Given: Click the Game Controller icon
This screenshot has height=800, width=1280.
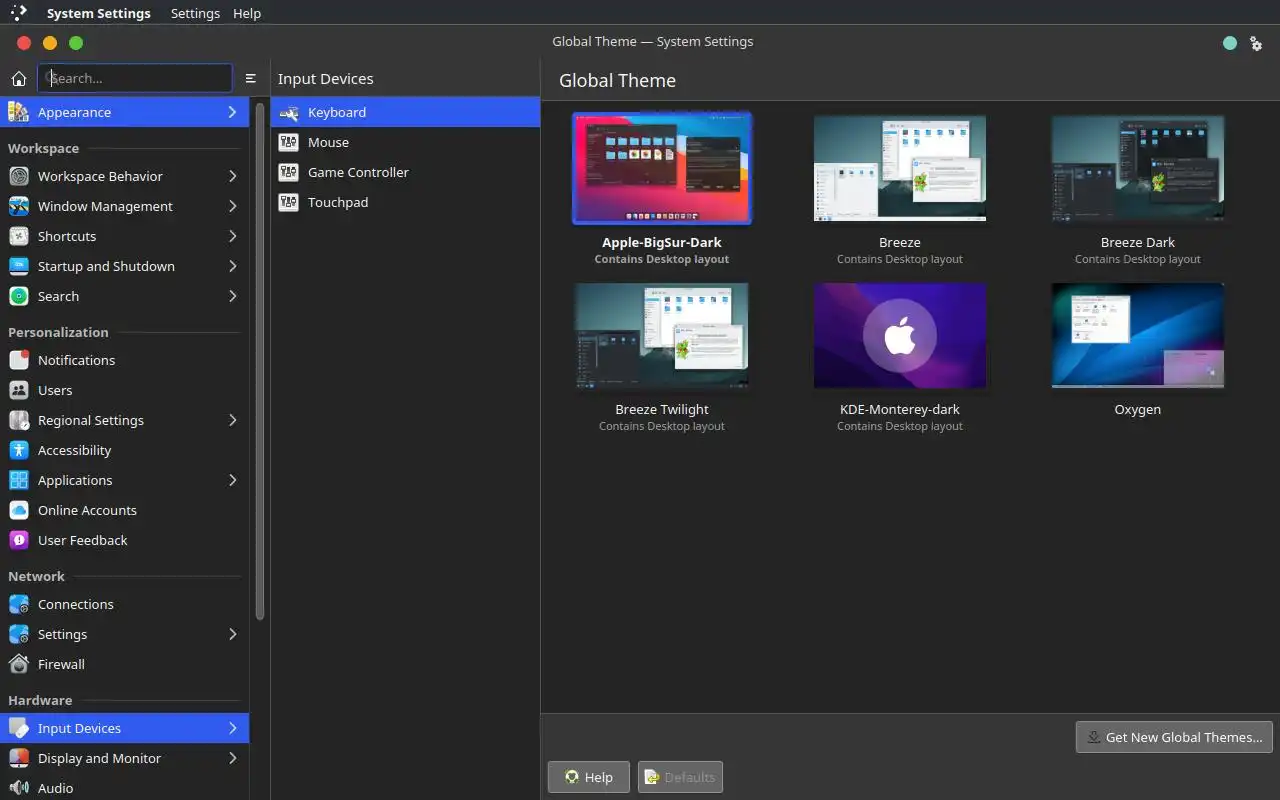Looking at the screenshot, I should (288, 172).
